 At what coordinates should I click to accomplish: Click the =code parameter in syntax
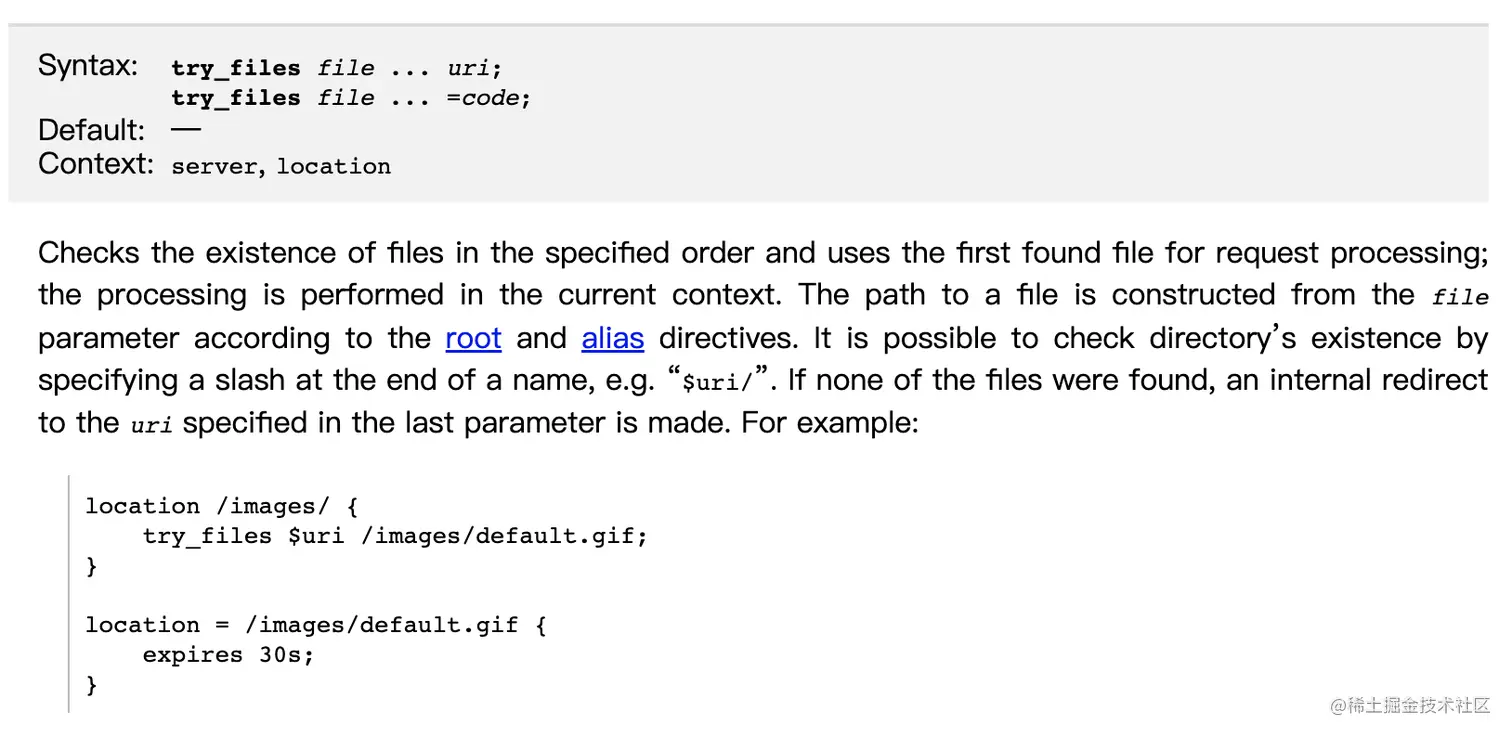click(485, 98)
